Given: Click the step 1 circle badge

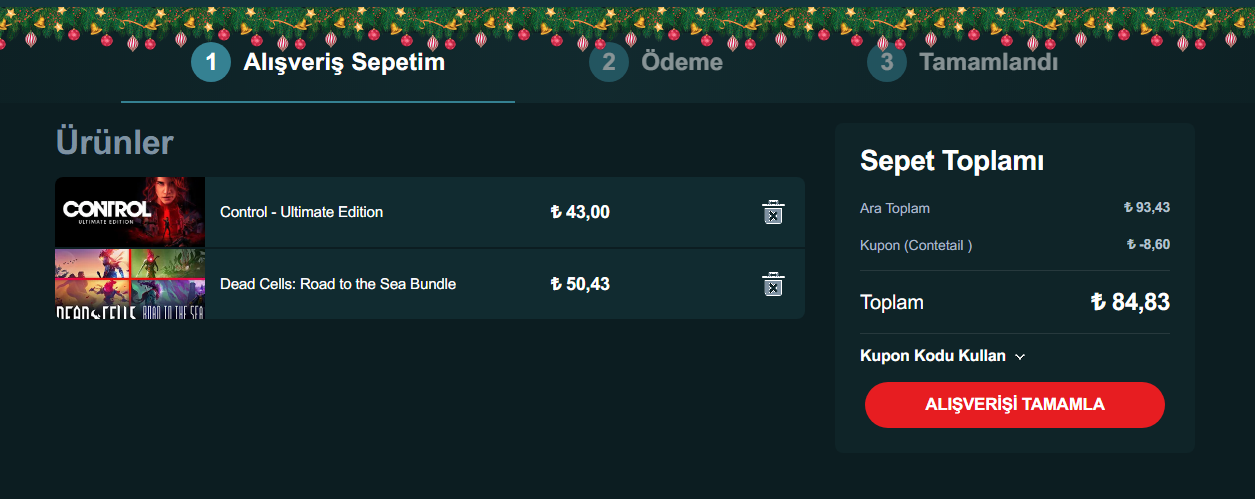Looking at the screenshot, I should click(x=210, y=63).
